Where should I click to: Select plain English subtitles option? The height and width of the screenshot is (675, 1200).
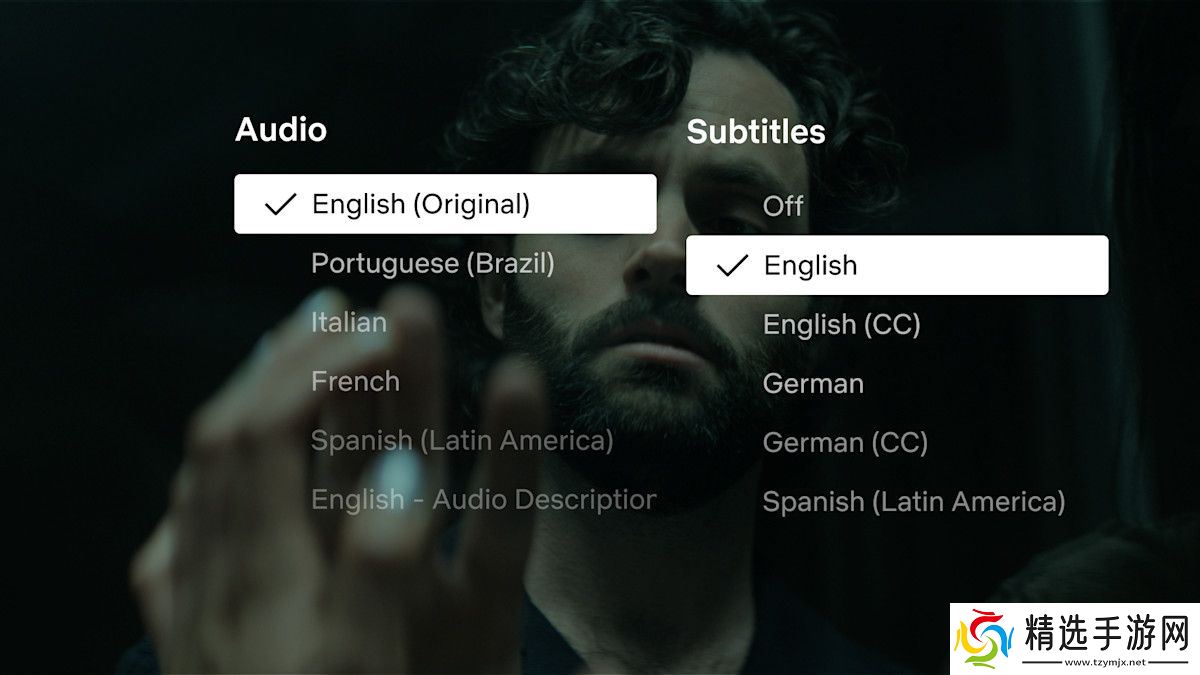[896, 265]
